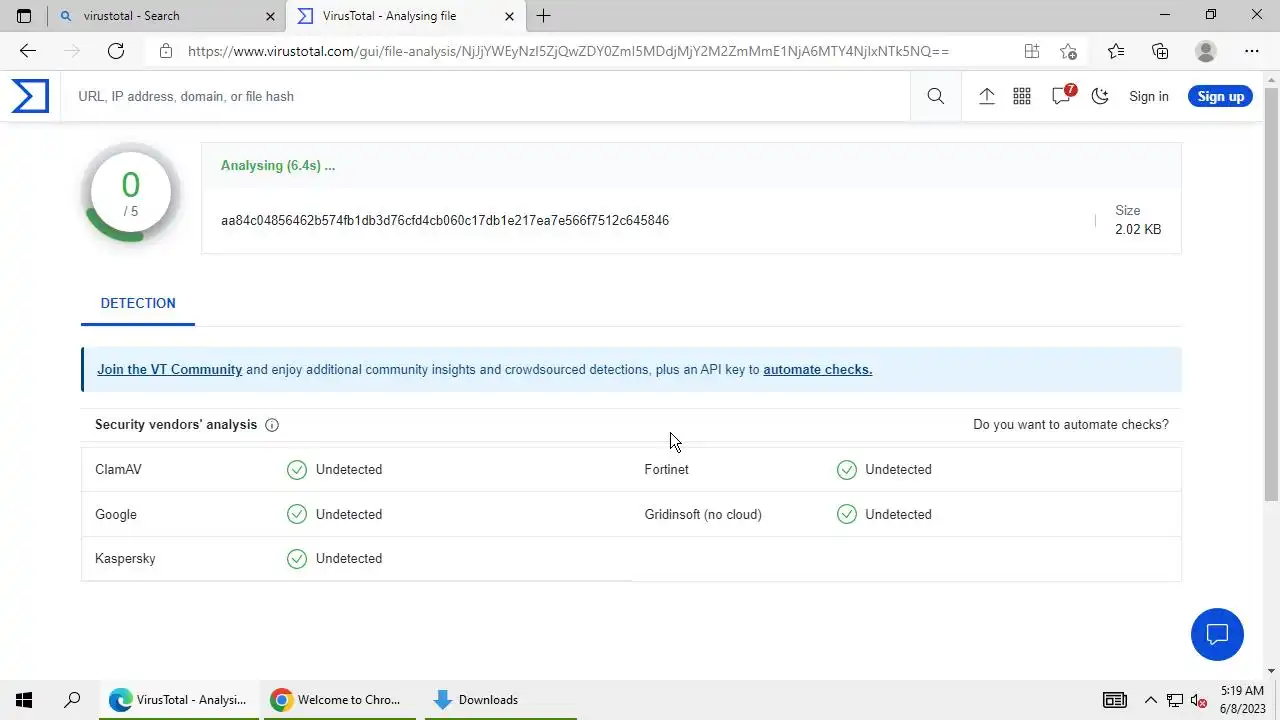The image size is (1280, 720).
Task: Click the touch keyboard tray icon
Action: [x=1114, y=700]
